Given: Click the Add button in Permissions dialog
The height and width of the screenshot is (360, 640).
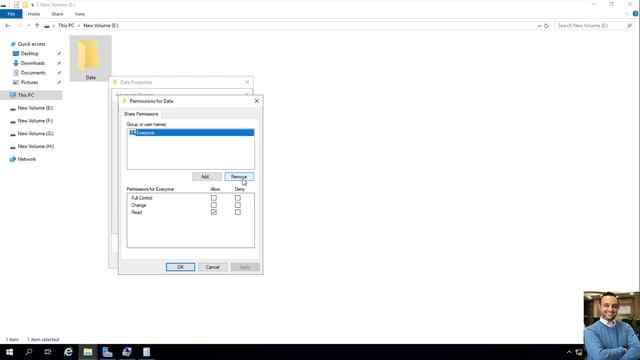Looking at the screenshot, I should coord(207,177).
